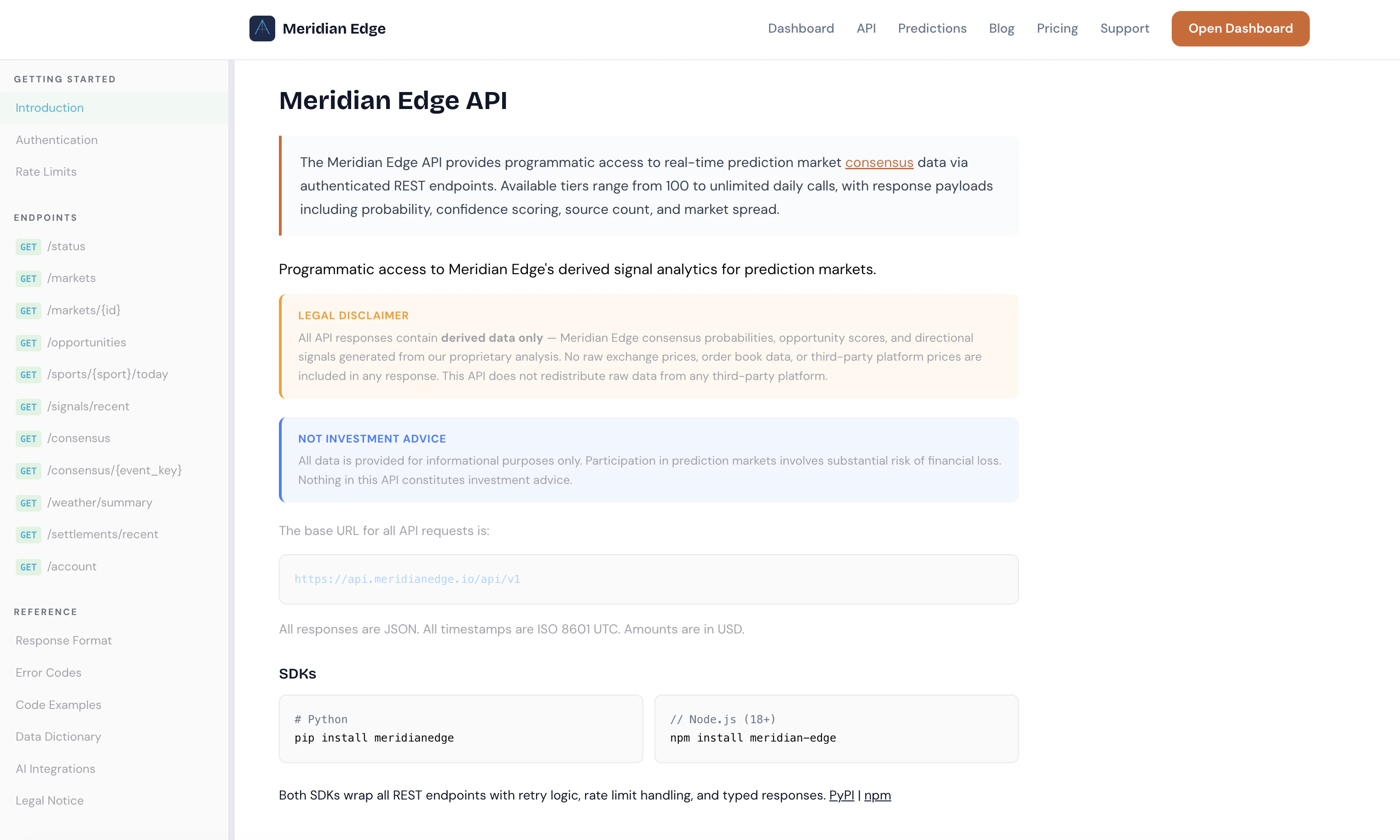
Task: Click the Open Dashboard button
Action: point(1240,29)
